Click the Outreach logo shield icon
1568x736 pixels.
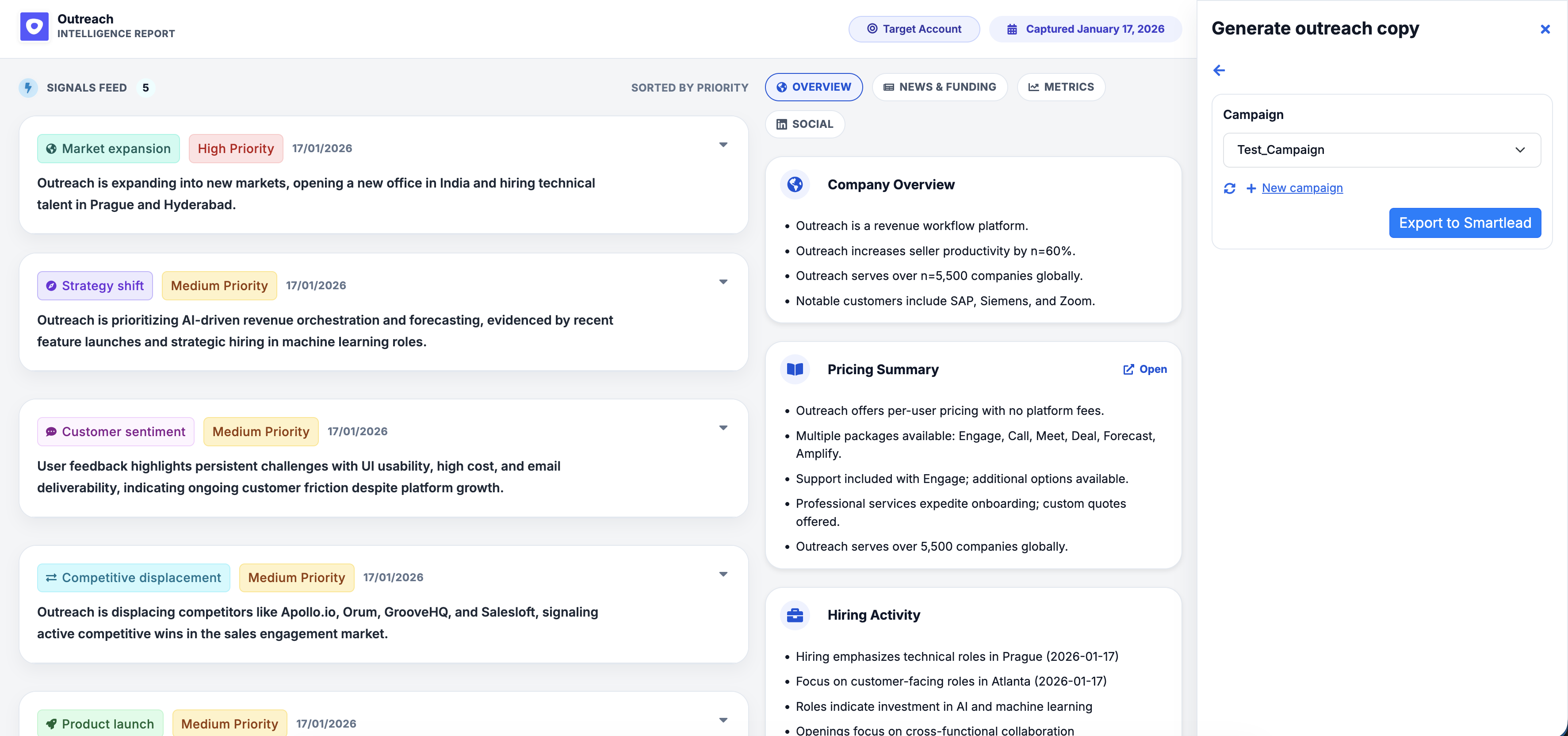(34, 26)
